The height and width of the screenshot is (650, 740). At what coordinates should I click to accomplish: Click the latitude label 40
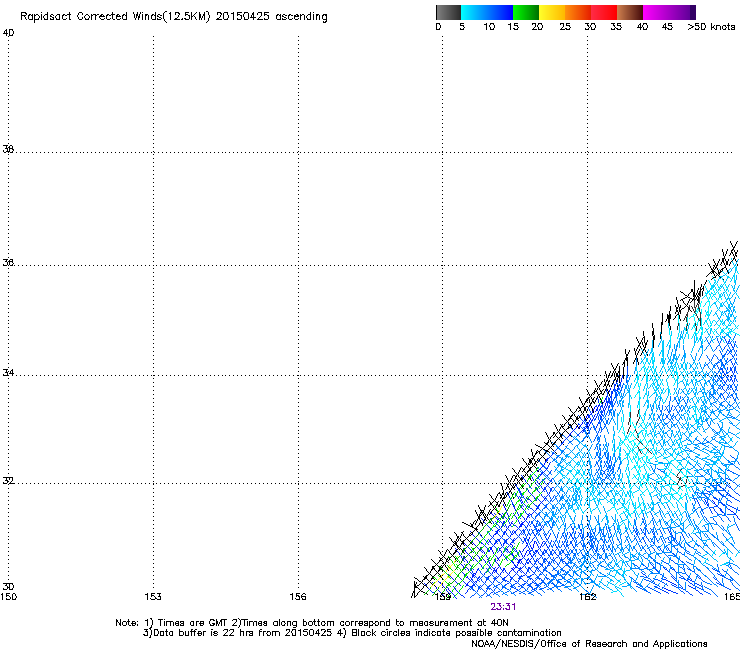8,33
